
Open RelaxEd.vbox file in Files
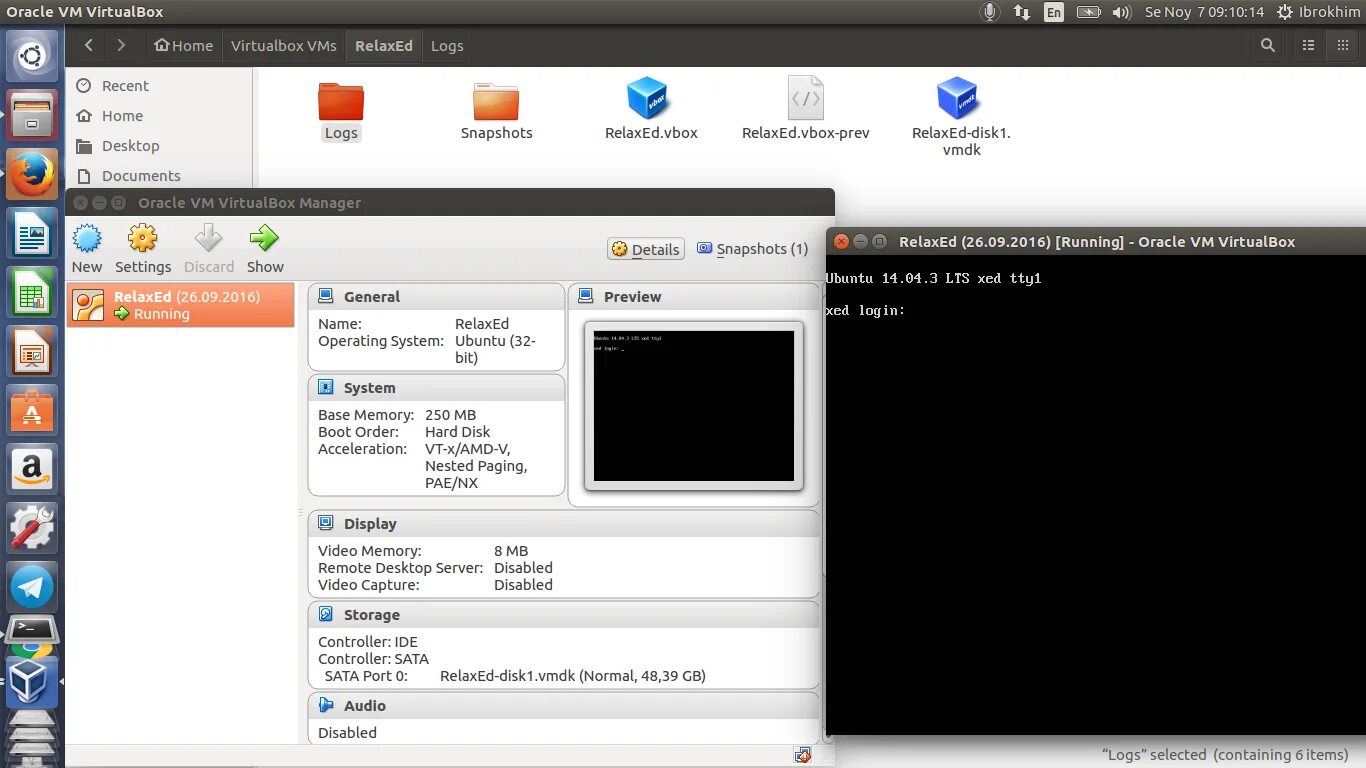651,109
